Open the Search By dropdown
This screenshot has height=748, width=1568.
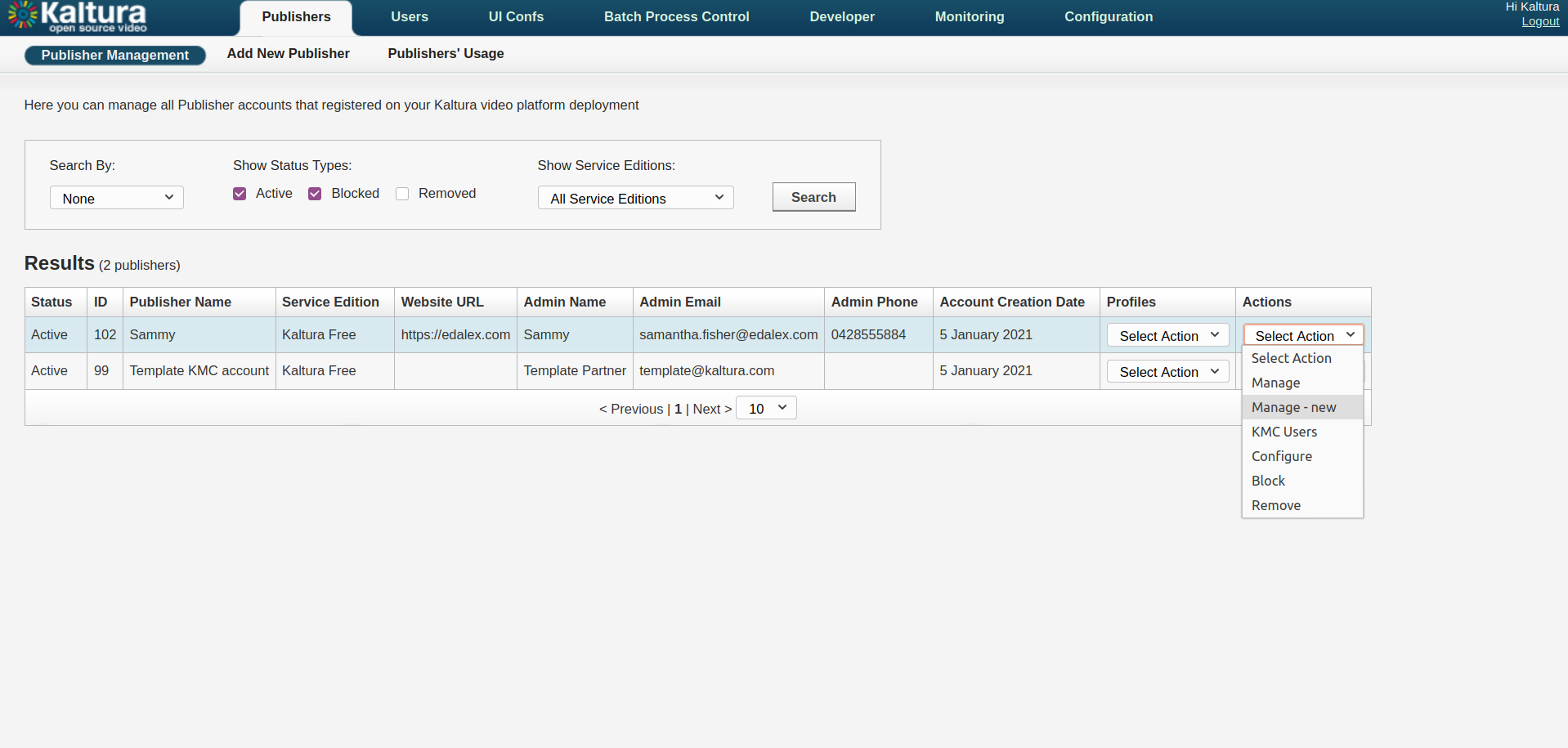pos(117,198)
